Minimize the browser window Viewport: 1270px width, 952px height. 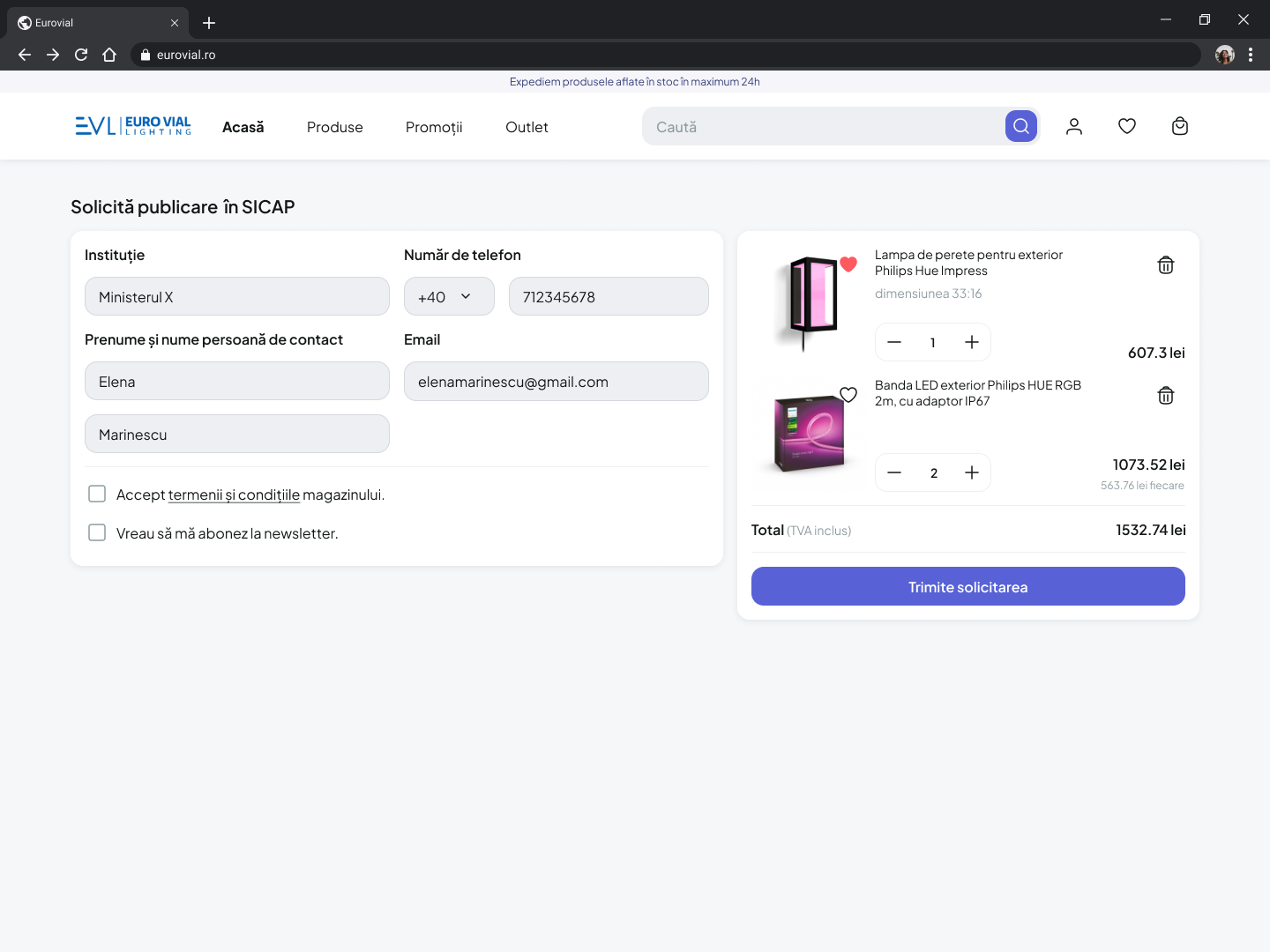tap(1166, 19)
